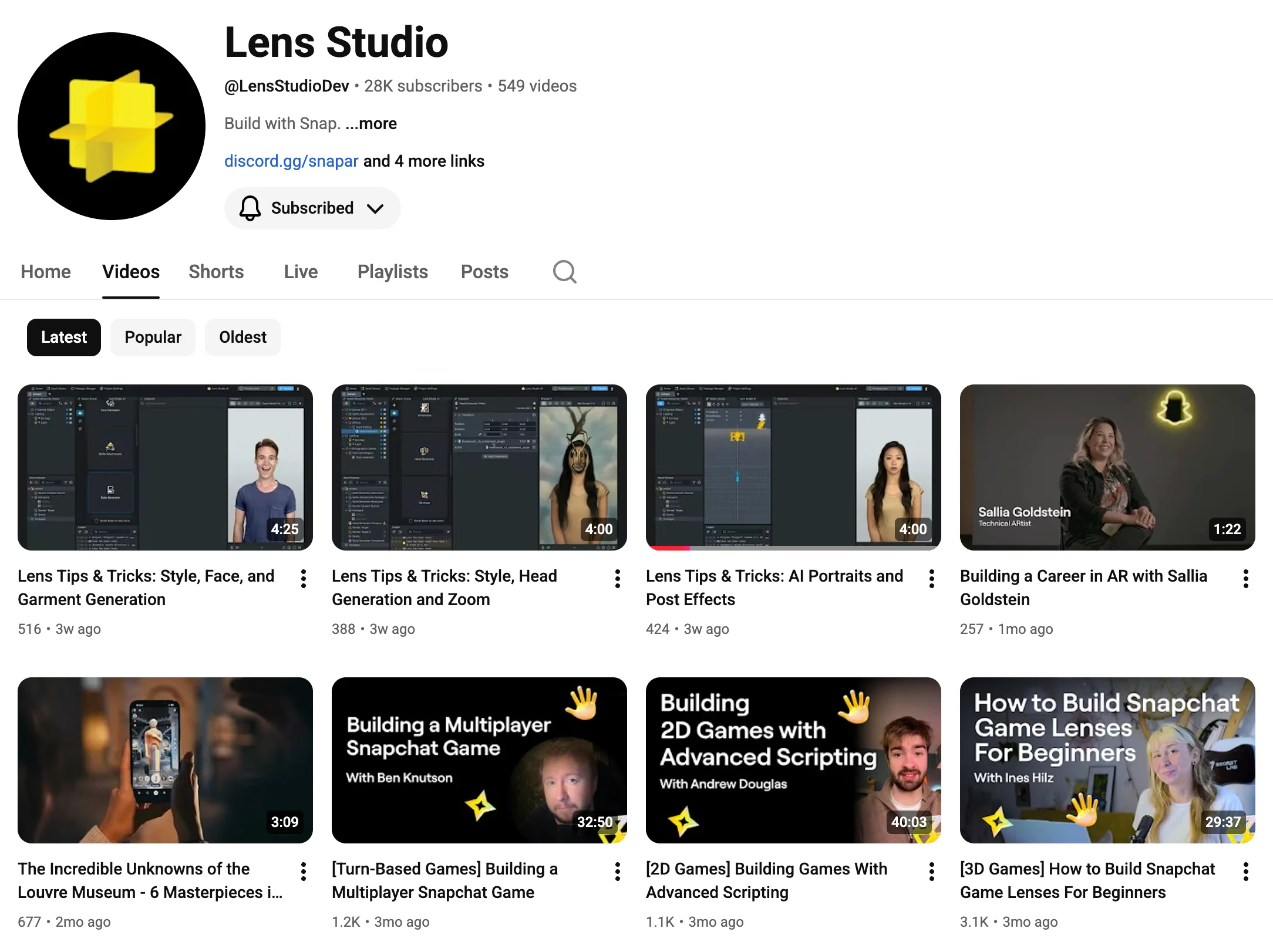Click the '549 videos' count
This screenshot has width=1273, height=952.
[x=537, y=86]
